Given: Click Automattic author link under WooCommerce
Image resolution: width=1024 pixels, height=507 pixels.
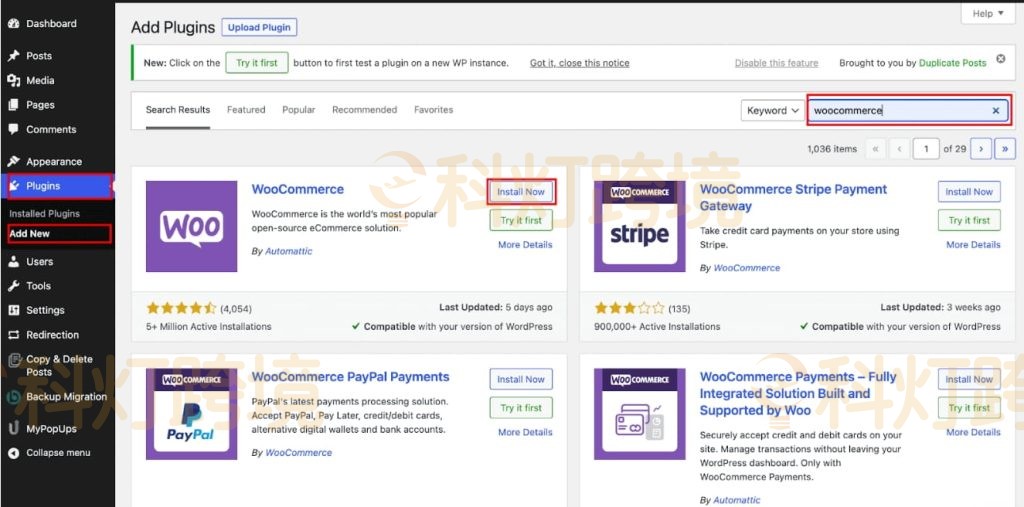Looking at the screenshot, I should point(289,252).
